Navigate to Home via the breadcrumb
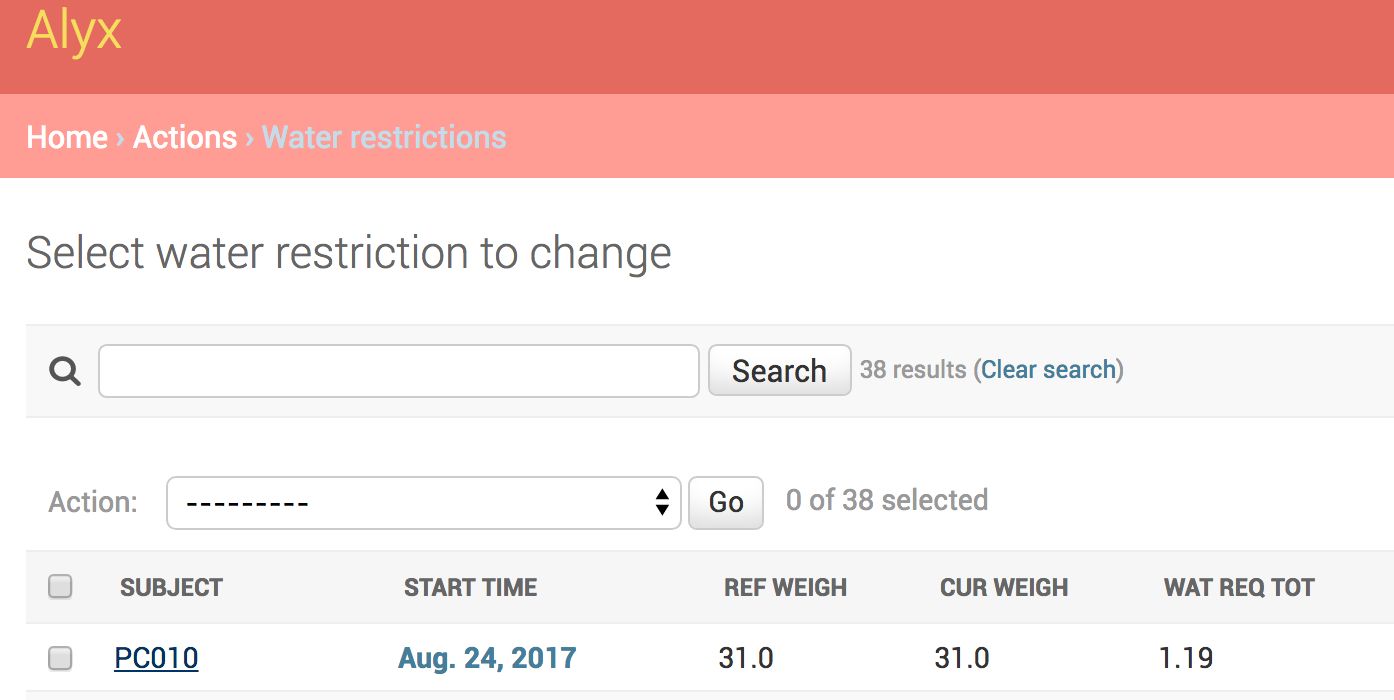 pyautogui.click(x=67, y=137)
